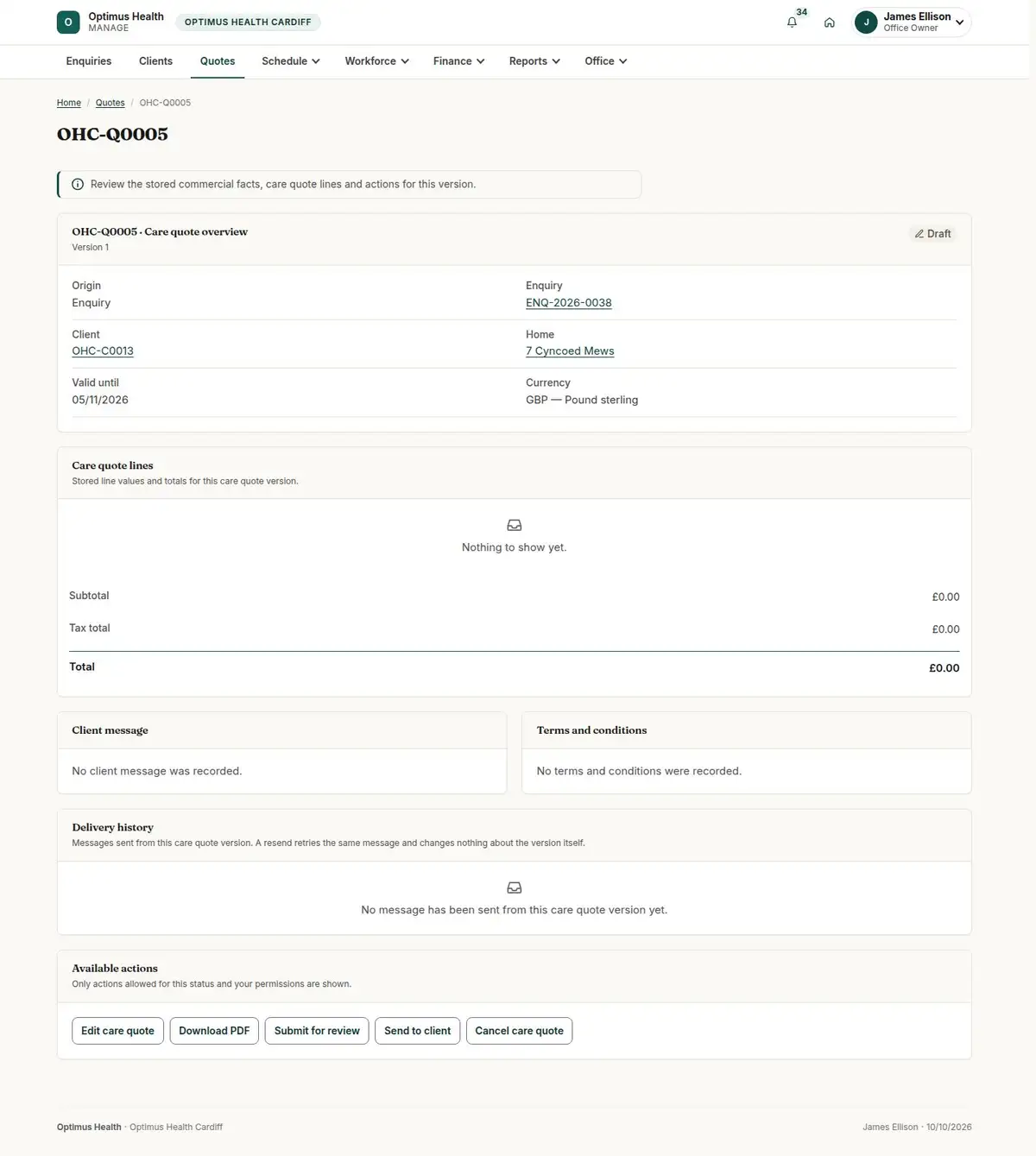
Task: Click the James Ellison · 10/10/2026 footer text
Action: pyautogui.click(x=917, y=1128)
